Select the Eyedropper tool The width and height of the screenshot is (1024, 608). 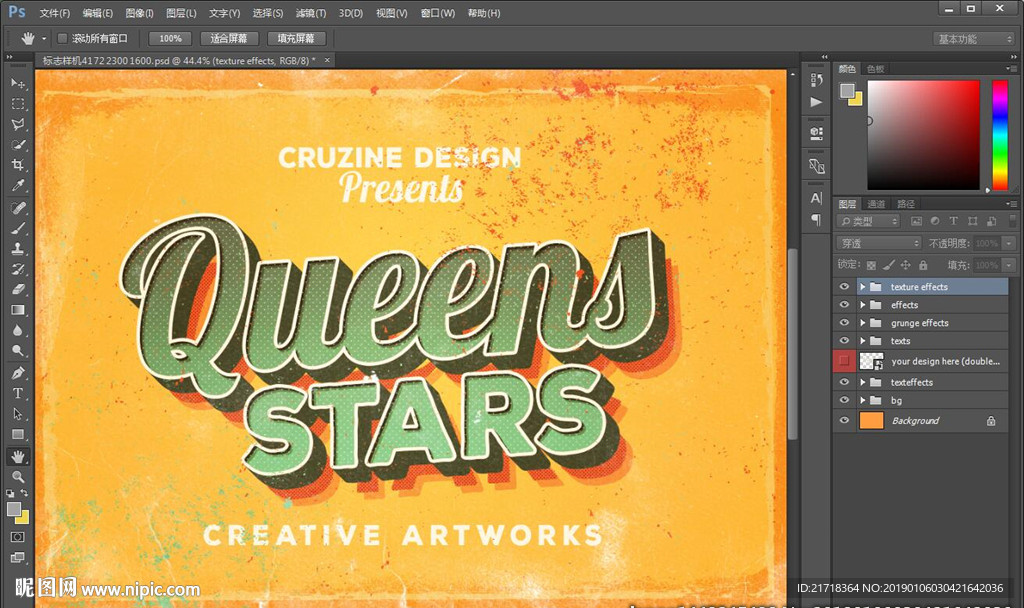pos(18,186)
